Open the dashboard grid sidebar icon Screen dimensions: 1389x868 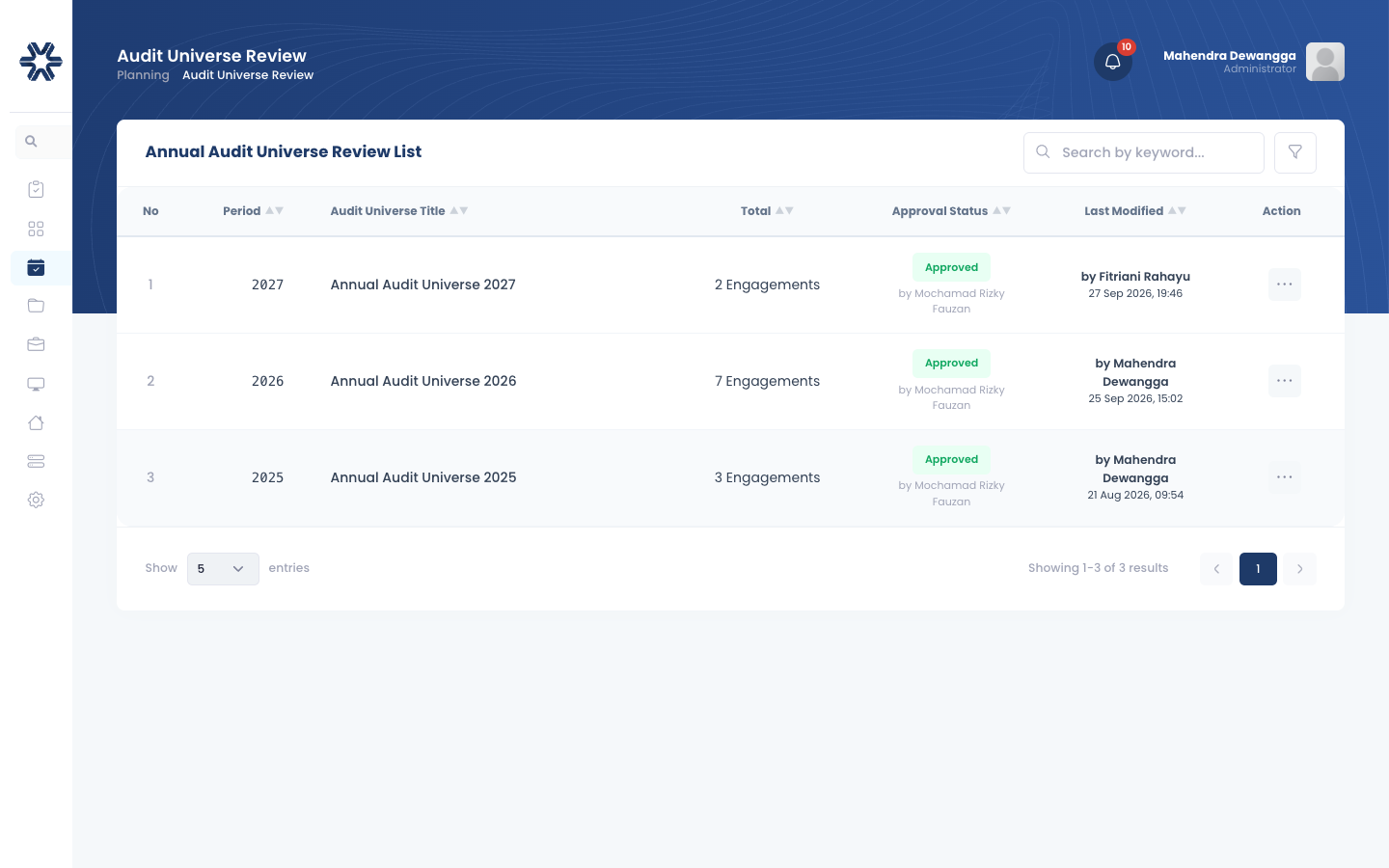(x=36, y=229)
